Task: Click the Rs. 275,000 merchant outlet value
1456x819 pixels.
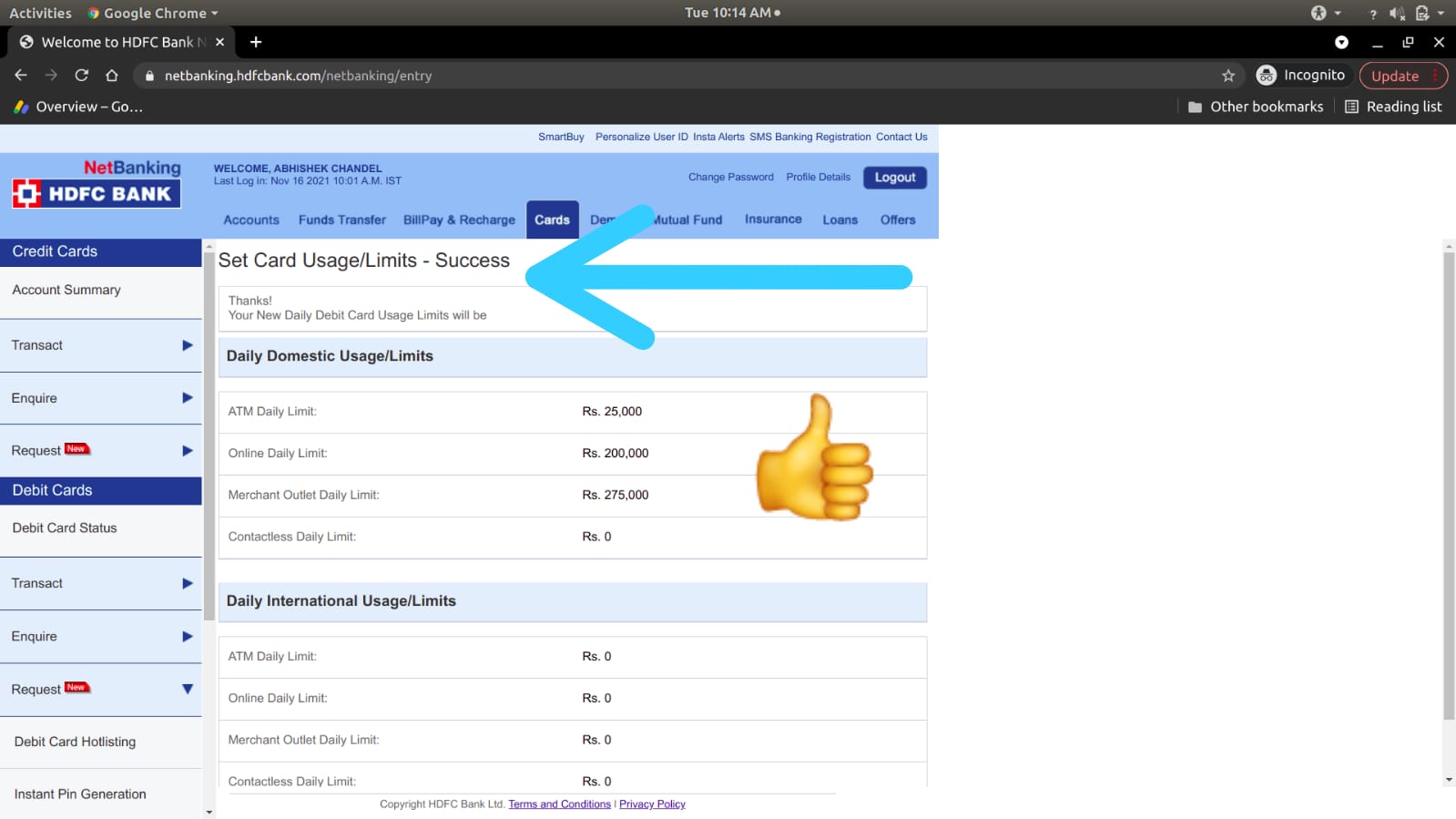Action: point(616,495)
